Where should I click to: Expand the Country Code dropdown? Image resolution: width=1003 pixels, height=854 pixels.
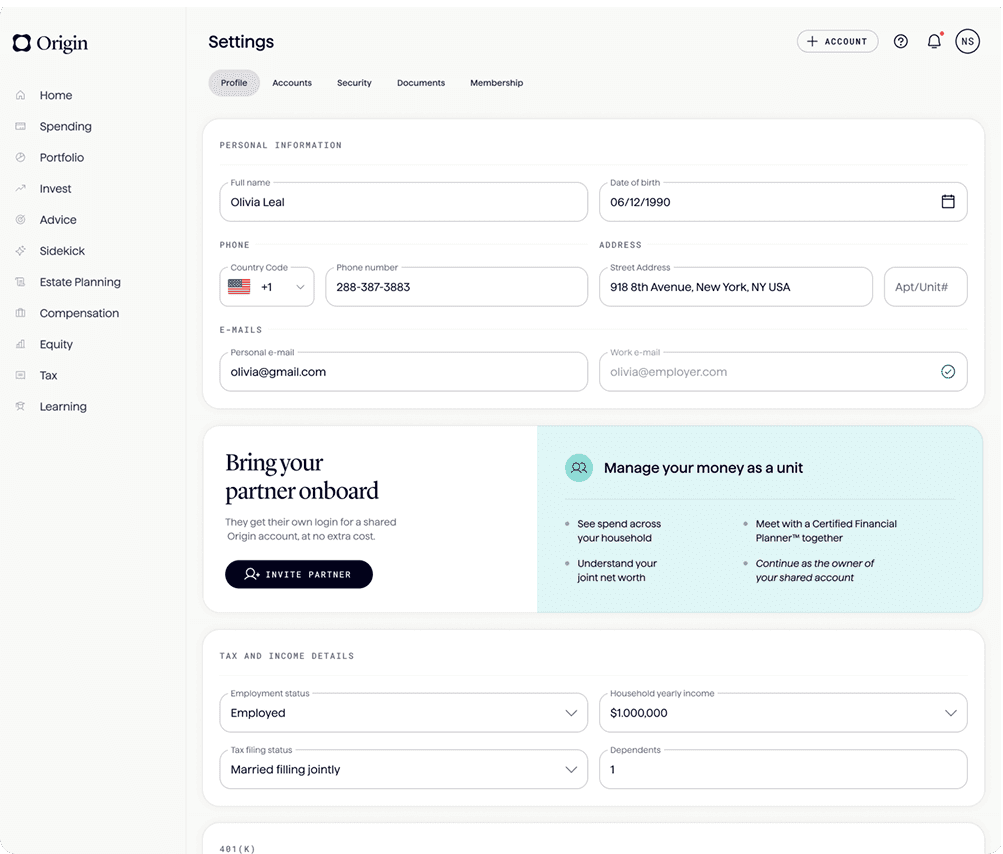(x=267, y=287)
